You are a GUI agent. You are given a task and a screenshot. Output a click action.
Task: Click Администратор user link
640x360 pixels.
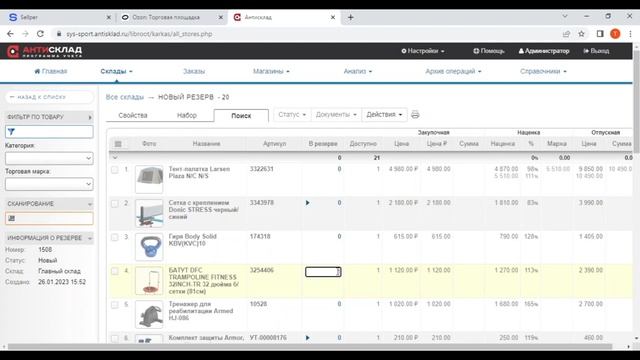pyautogui.click(x=544, y=51)
